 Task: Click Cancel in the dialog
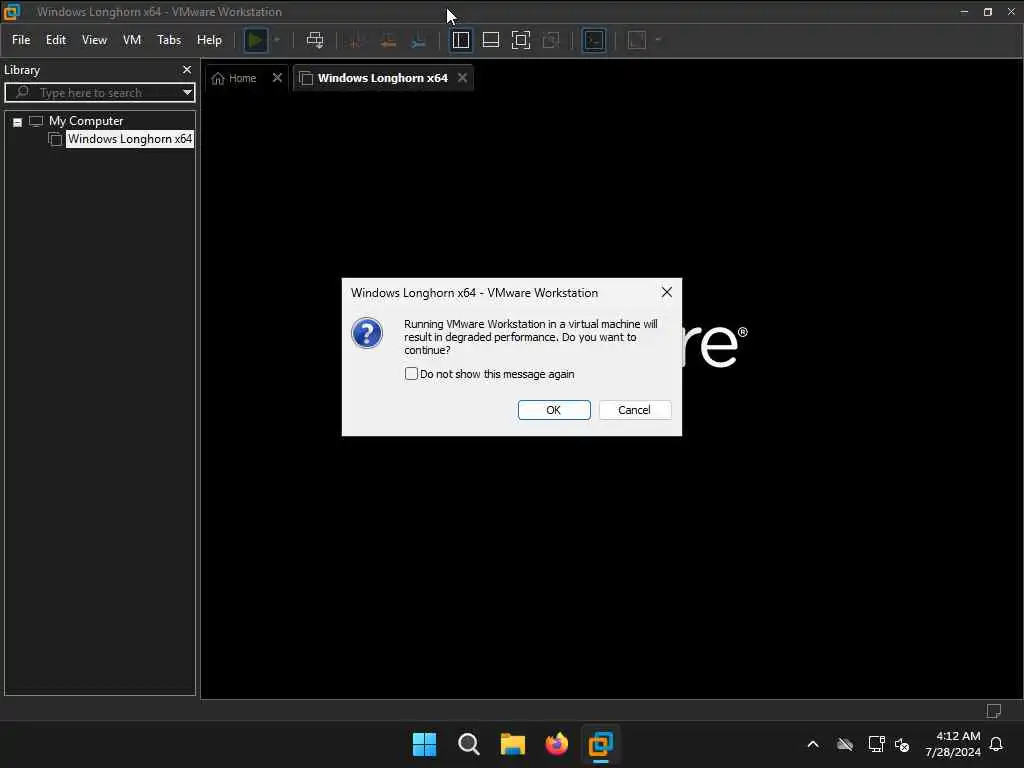click(x=634, y=410)
